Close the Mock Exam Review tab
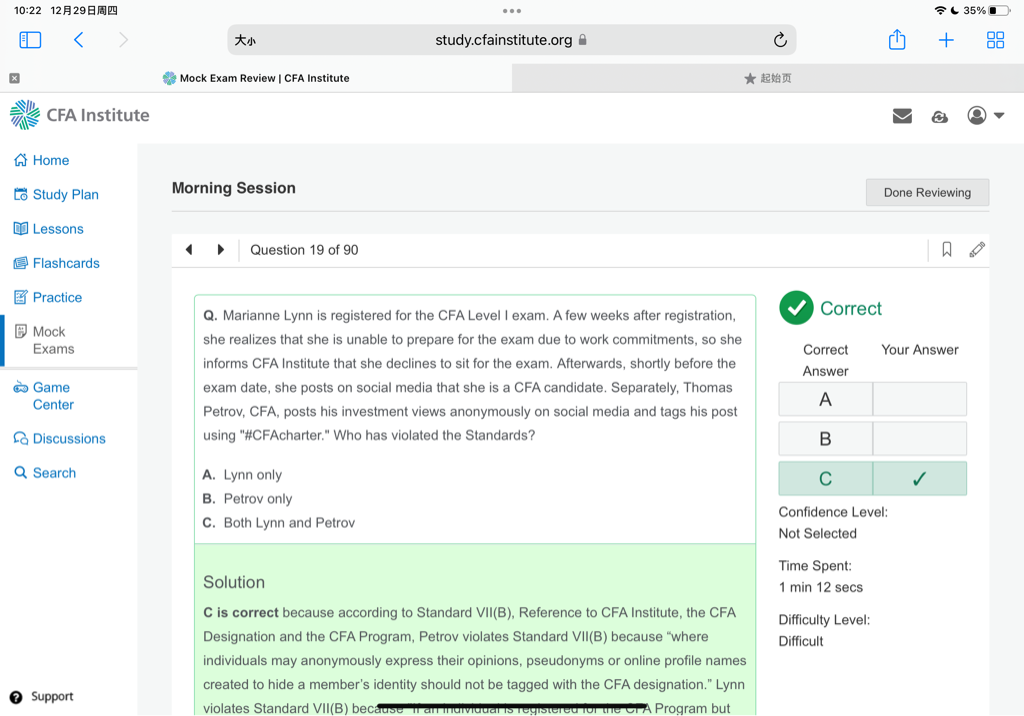The height and width of the screenshot is (716, 1024). pyautogui.click(x=14, y=78)
